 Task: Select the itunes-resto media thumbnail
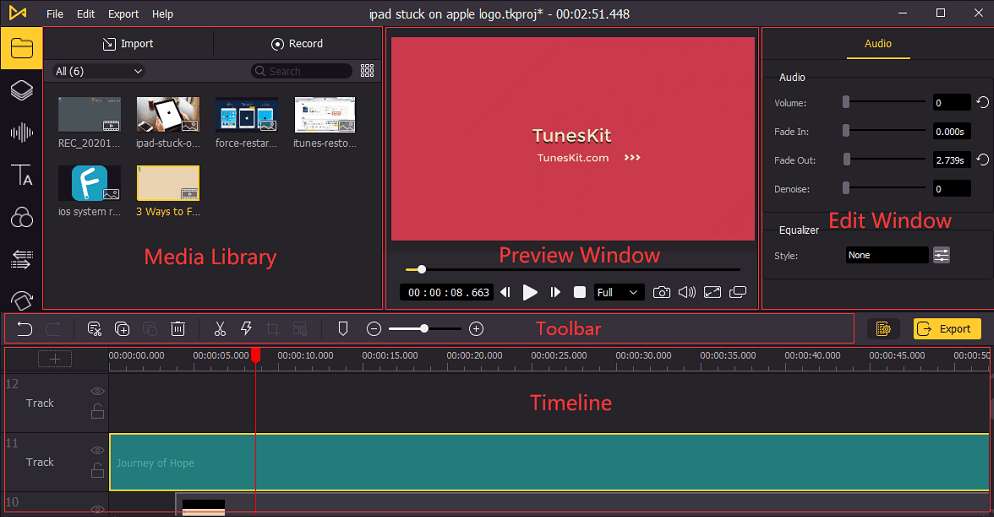point(325,115)
